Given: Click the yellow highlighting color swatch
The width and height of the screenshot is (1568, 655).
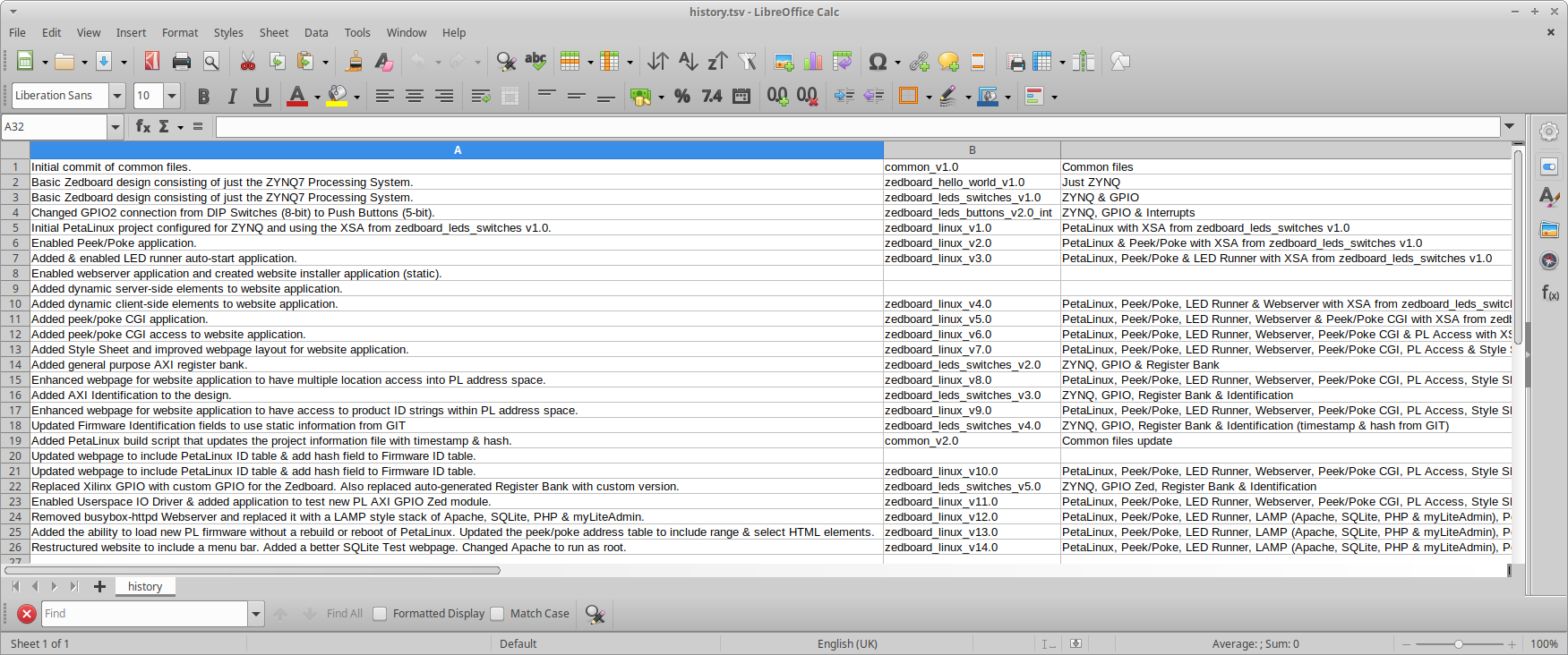Looking at the screenshot, I should (337, 97).
